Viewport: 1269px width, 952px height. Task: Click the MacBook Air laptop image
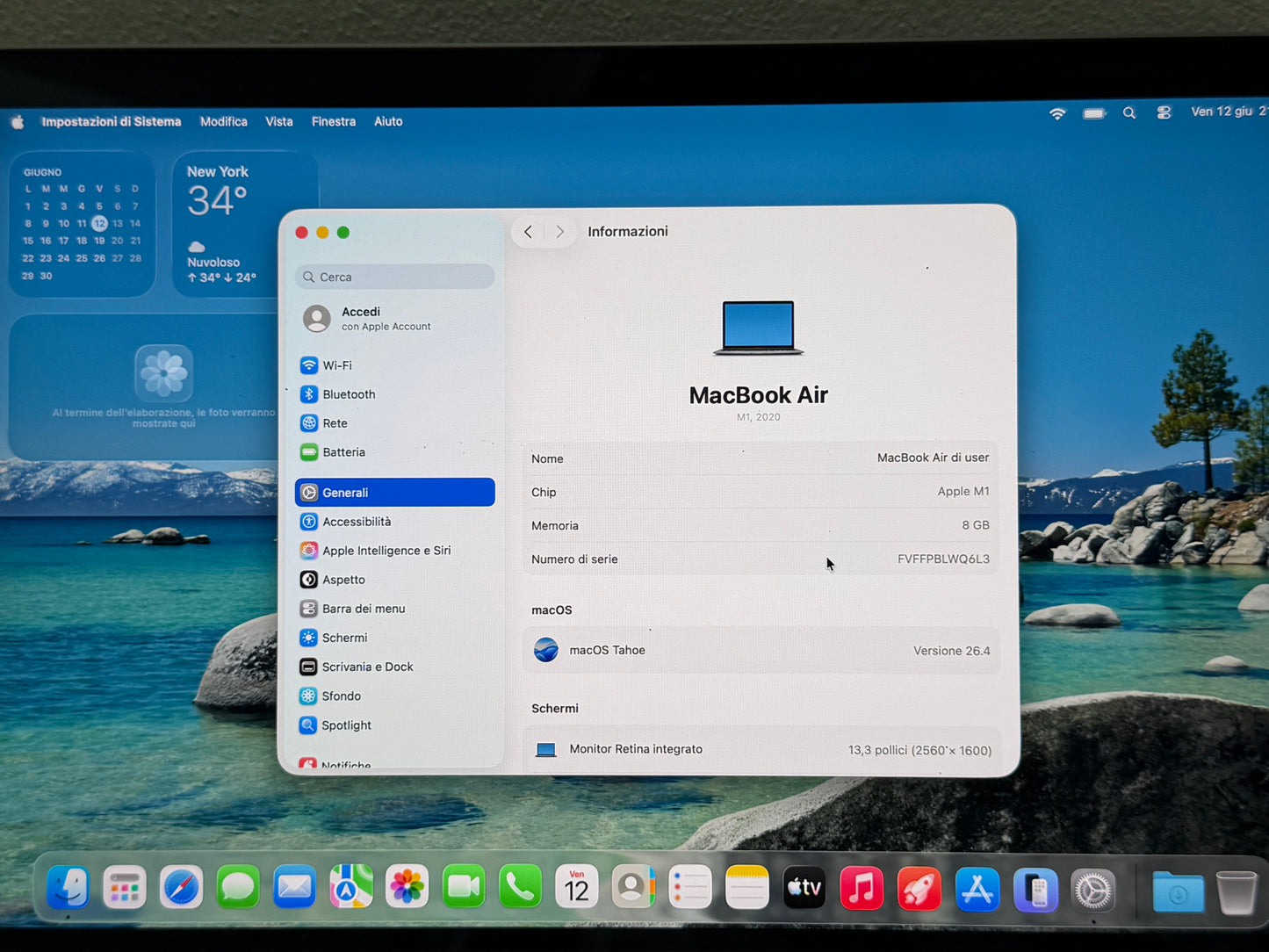(x=759, y=328)
